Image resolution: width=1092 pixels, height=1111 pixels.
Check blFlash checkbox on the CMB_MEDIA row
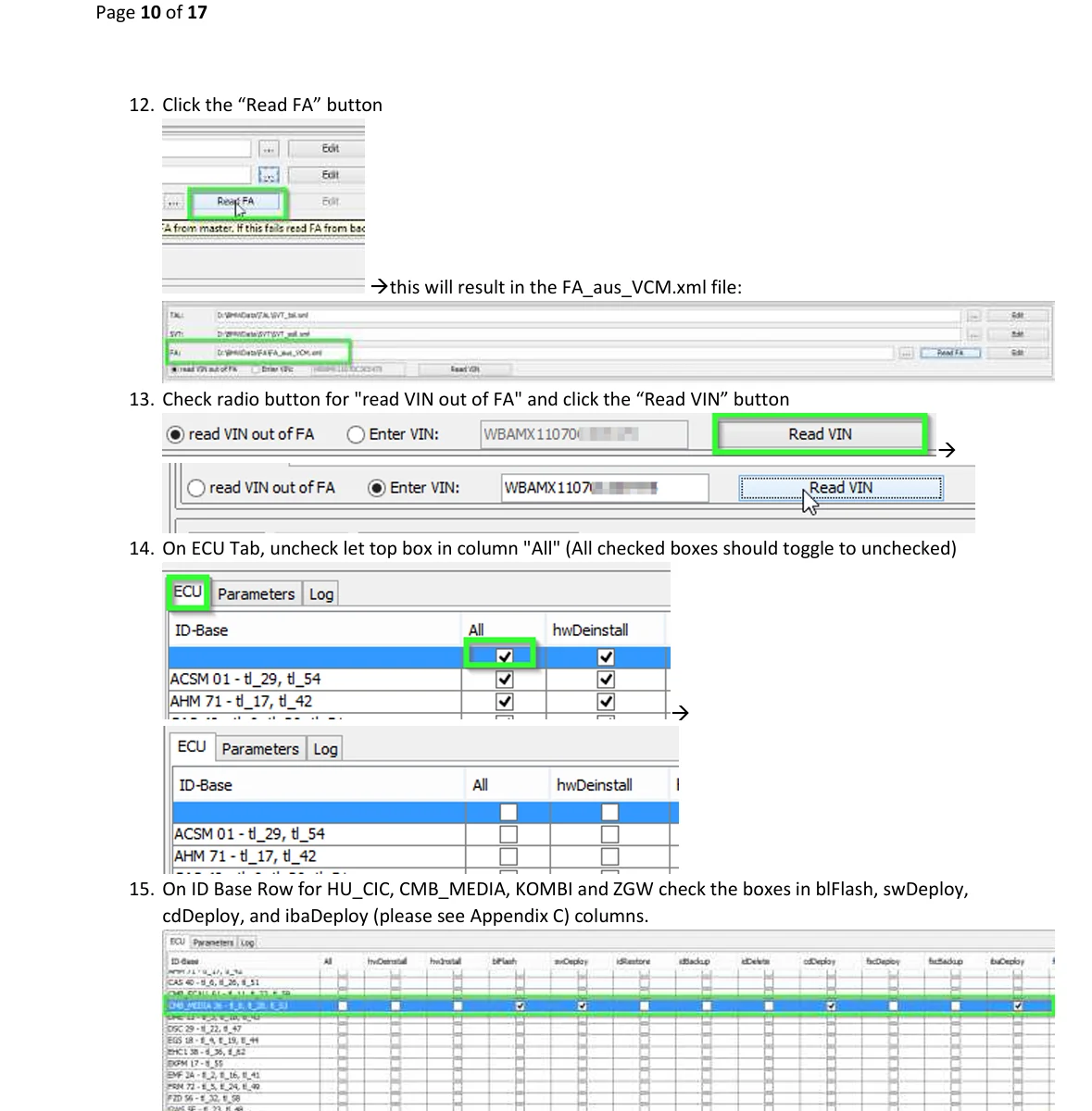521,1005
